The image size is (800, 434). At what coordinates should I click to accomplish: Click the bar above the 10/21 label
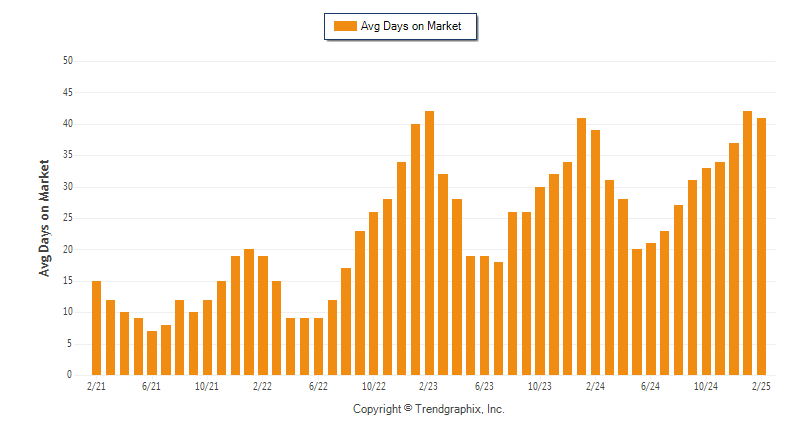coord(207,338)
